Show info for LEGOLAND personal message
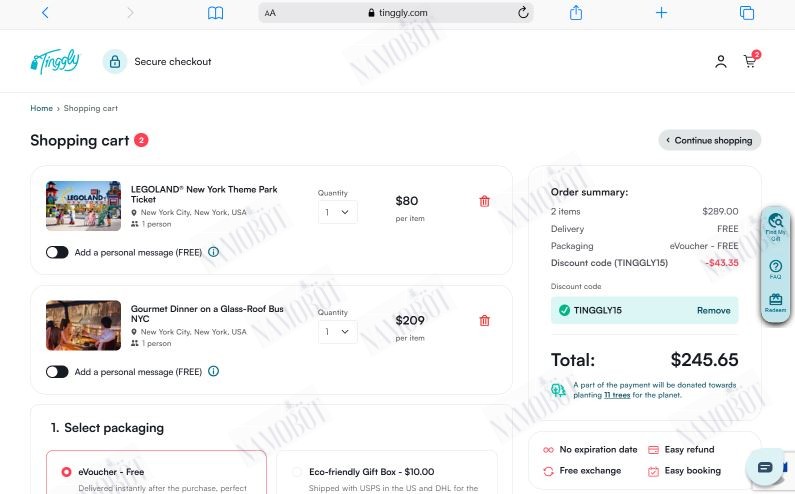Image resolution: width=795 pixels, height=494 pixels. [213, 252]
